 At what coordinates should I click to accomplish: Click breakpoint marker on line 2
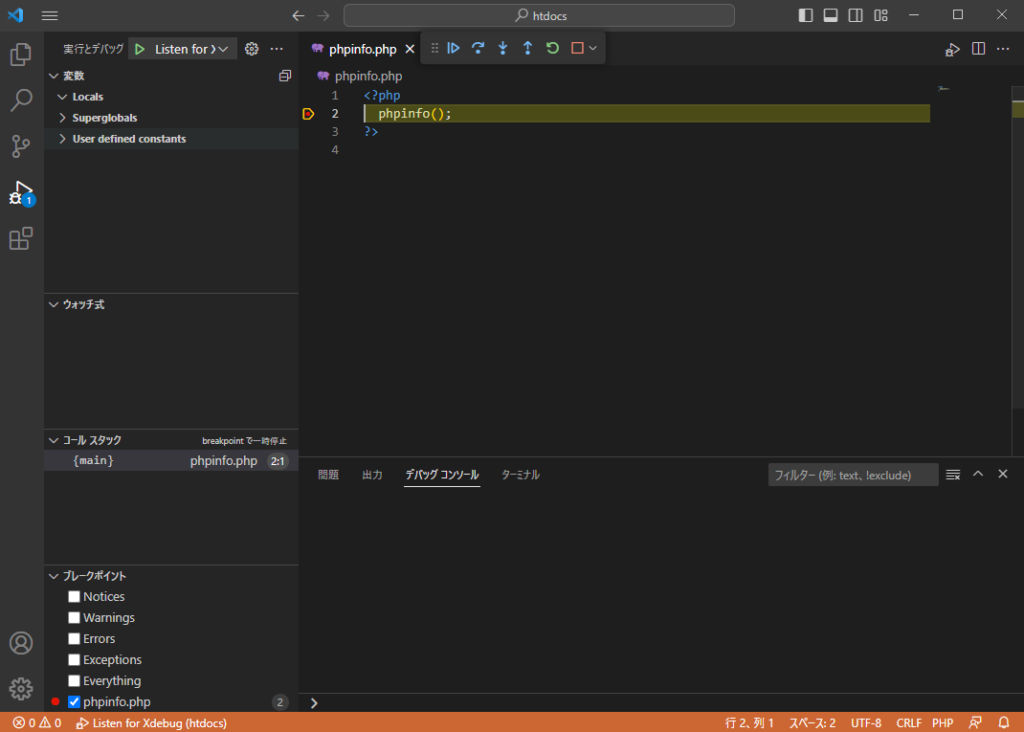[308, 114]
